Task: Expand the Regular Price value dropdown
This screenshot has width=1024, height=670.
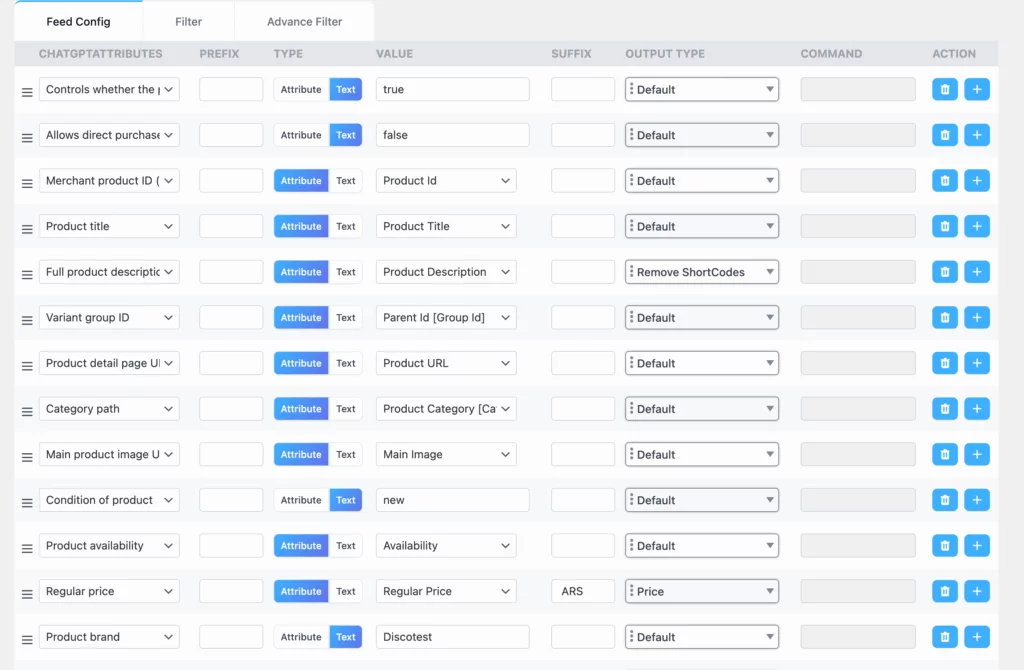Action: pos(446,591)
